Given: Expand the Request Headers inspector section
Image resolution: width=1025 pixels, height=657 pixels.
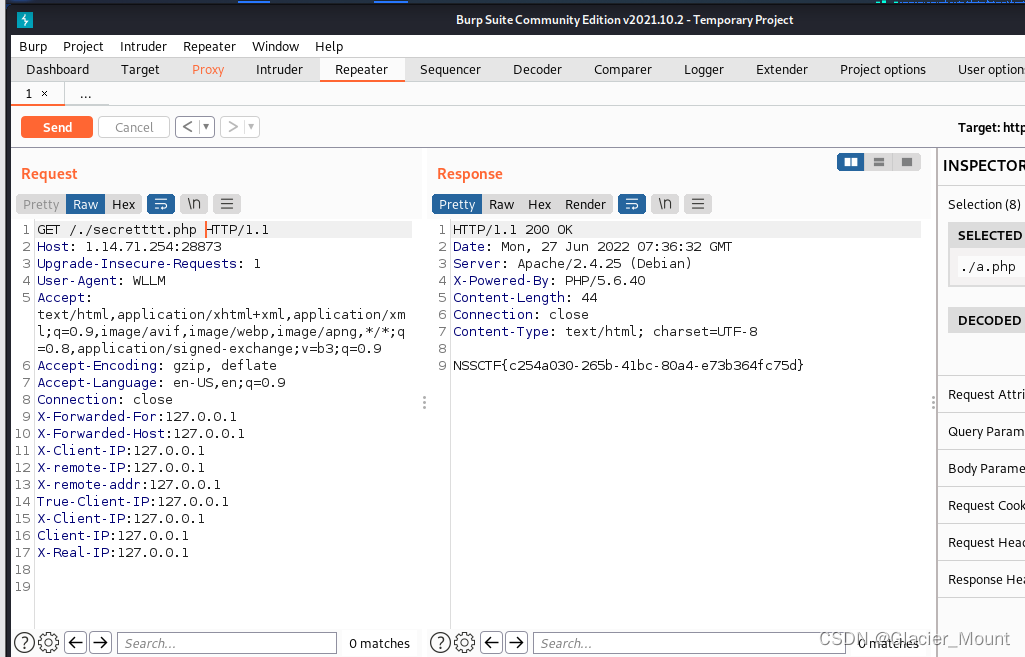Looking at the screenshot, I should pyautogui.click(x=991, y=542).
